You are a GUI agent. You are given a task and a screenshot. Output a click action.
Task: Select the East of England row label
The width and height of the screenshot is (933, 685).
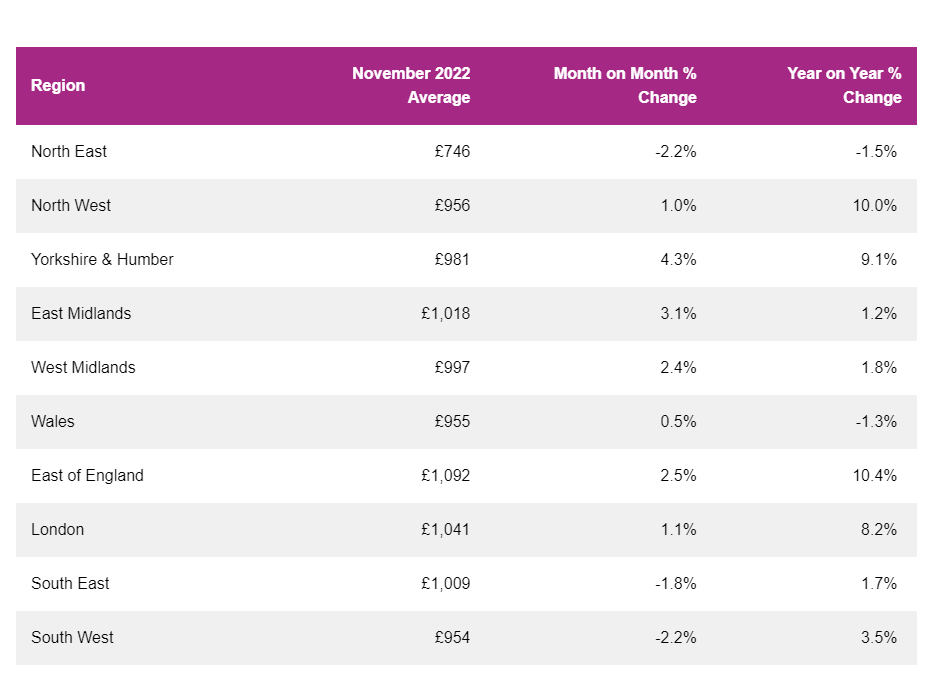click(87, 476)
